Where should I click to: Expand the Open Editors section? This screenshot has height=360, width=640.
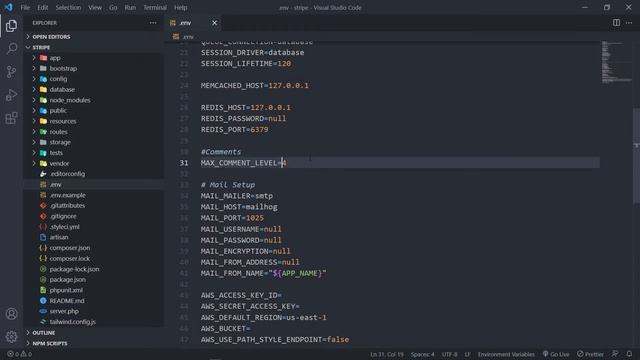click(x=94, y=37)
